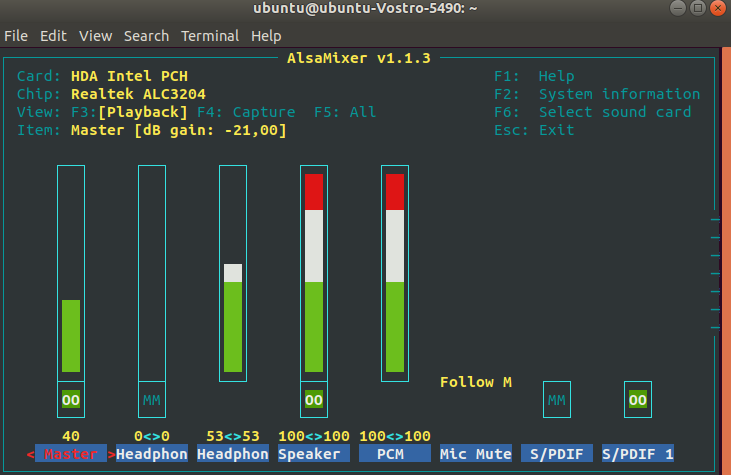This screenshot has height=475, width=731.
Task: Click the window title ubuntu@ubuntu-Vostro-5490
Action: point(365,8)
